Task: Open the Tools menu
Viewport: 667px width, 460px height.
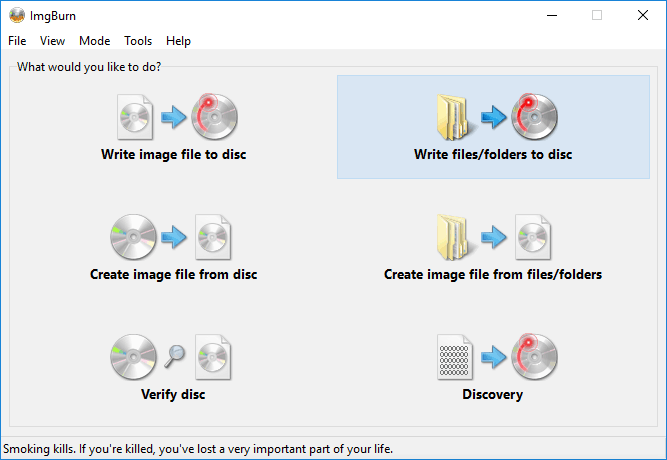Action: click(138, 41)
